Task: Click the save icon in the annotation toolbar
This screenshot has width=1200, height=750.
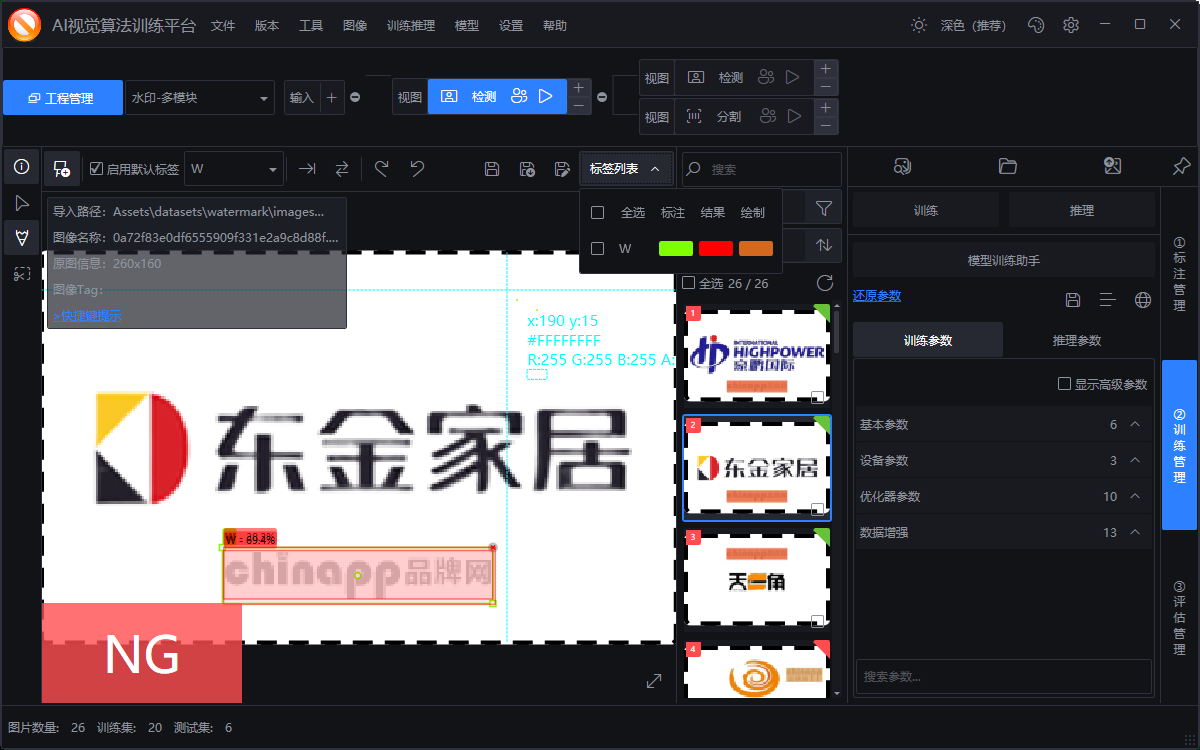Action: [x=491, y=169]
